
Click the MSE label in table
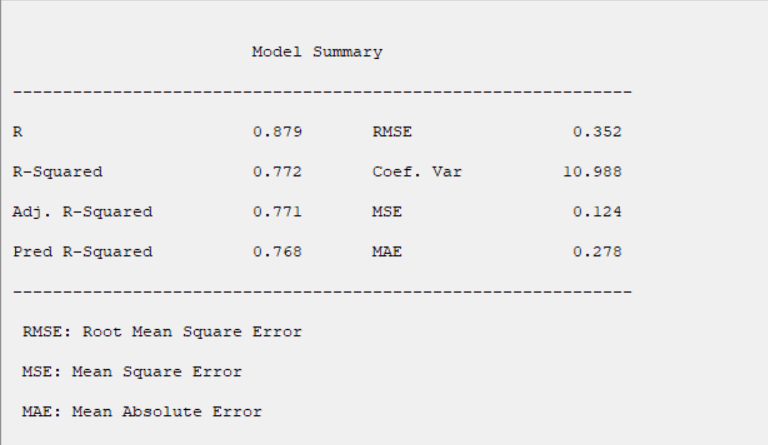387,212
